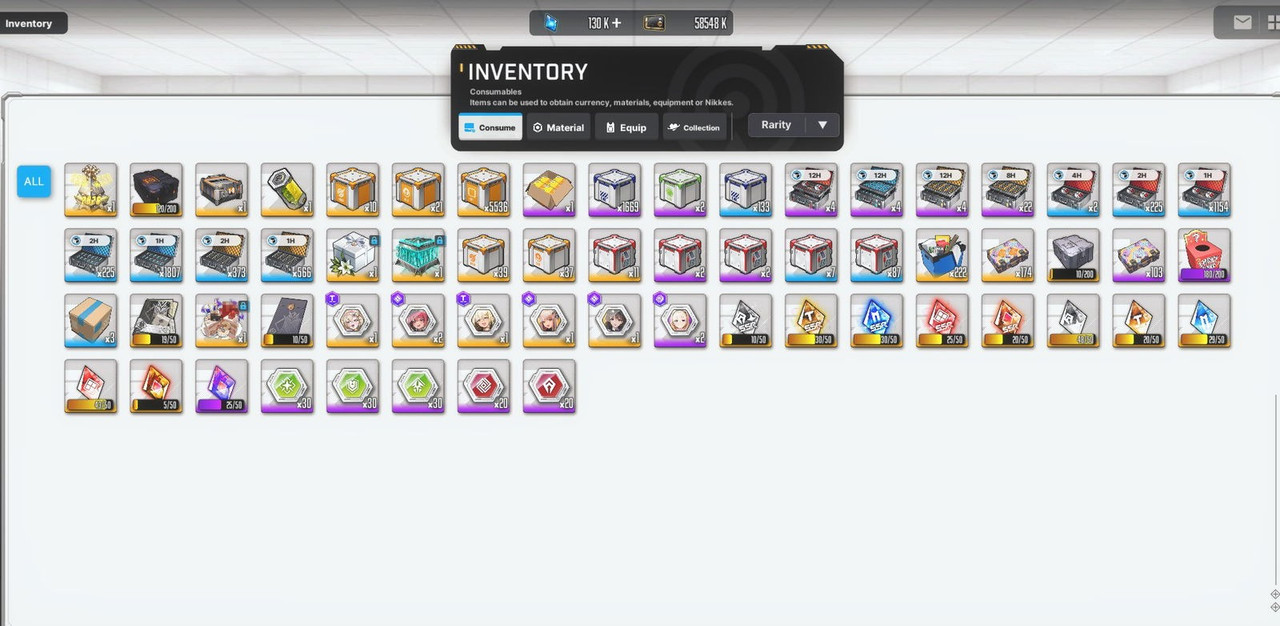Image resolution: width=1280 pixels, height=626 pixels.
Task: Open the mail envelope icon
Action: point(1242,22)
